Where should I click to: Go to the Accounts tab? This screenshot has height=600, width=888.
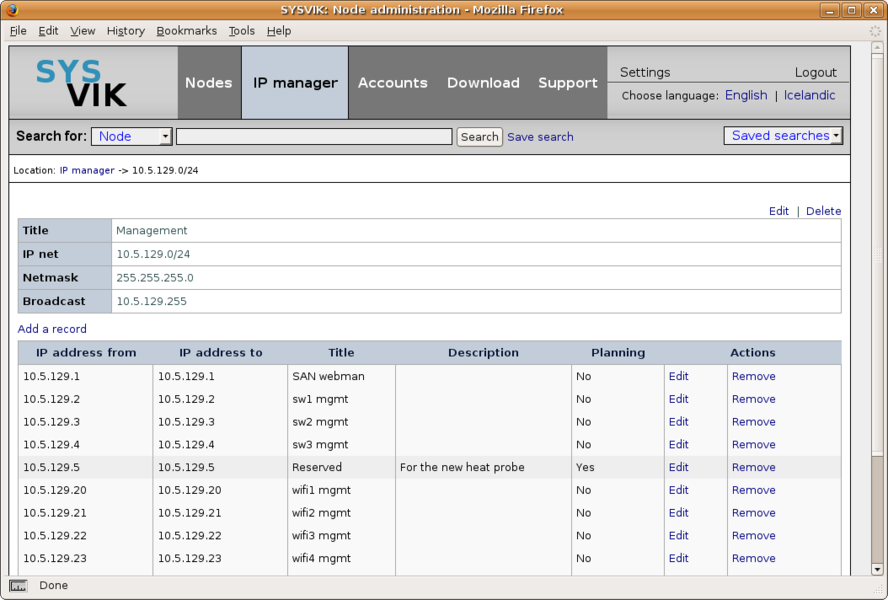(x=392, y=83)
